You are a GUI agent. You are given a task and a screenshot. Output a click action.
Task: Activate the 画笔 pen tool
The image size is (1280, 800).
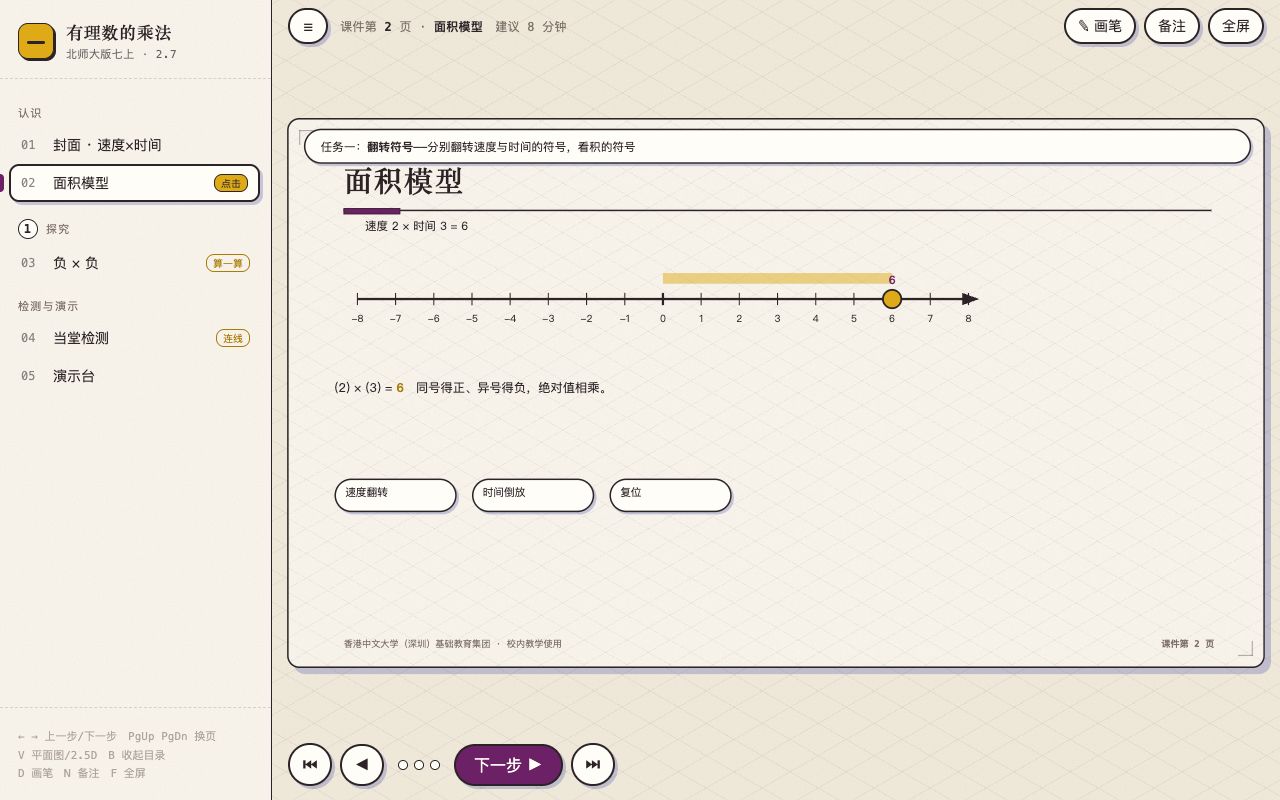tap(1100, 26)
